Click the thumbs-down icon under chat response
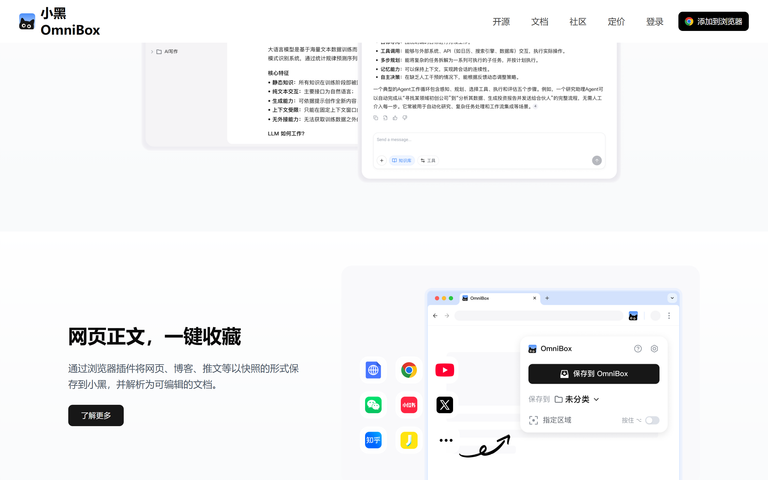768x480 pixels. [405, 118]
